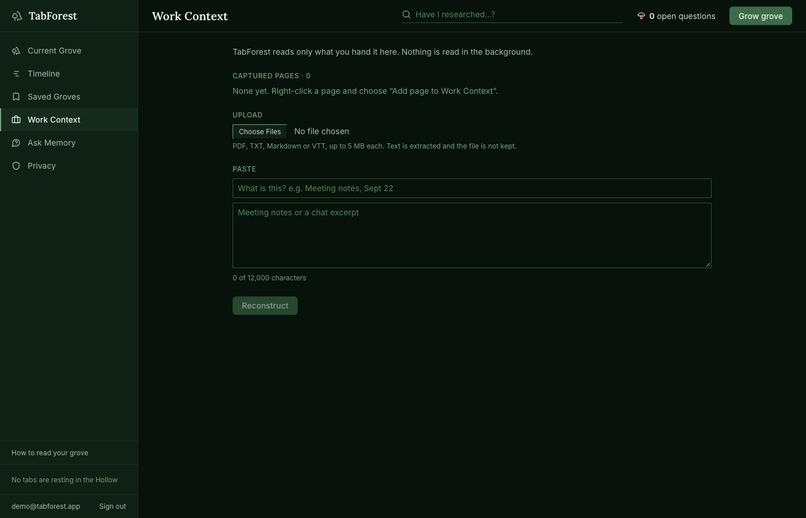Click the demo@tabforest.app account text
Screen dimensions: 806x518
pos(46,506)
